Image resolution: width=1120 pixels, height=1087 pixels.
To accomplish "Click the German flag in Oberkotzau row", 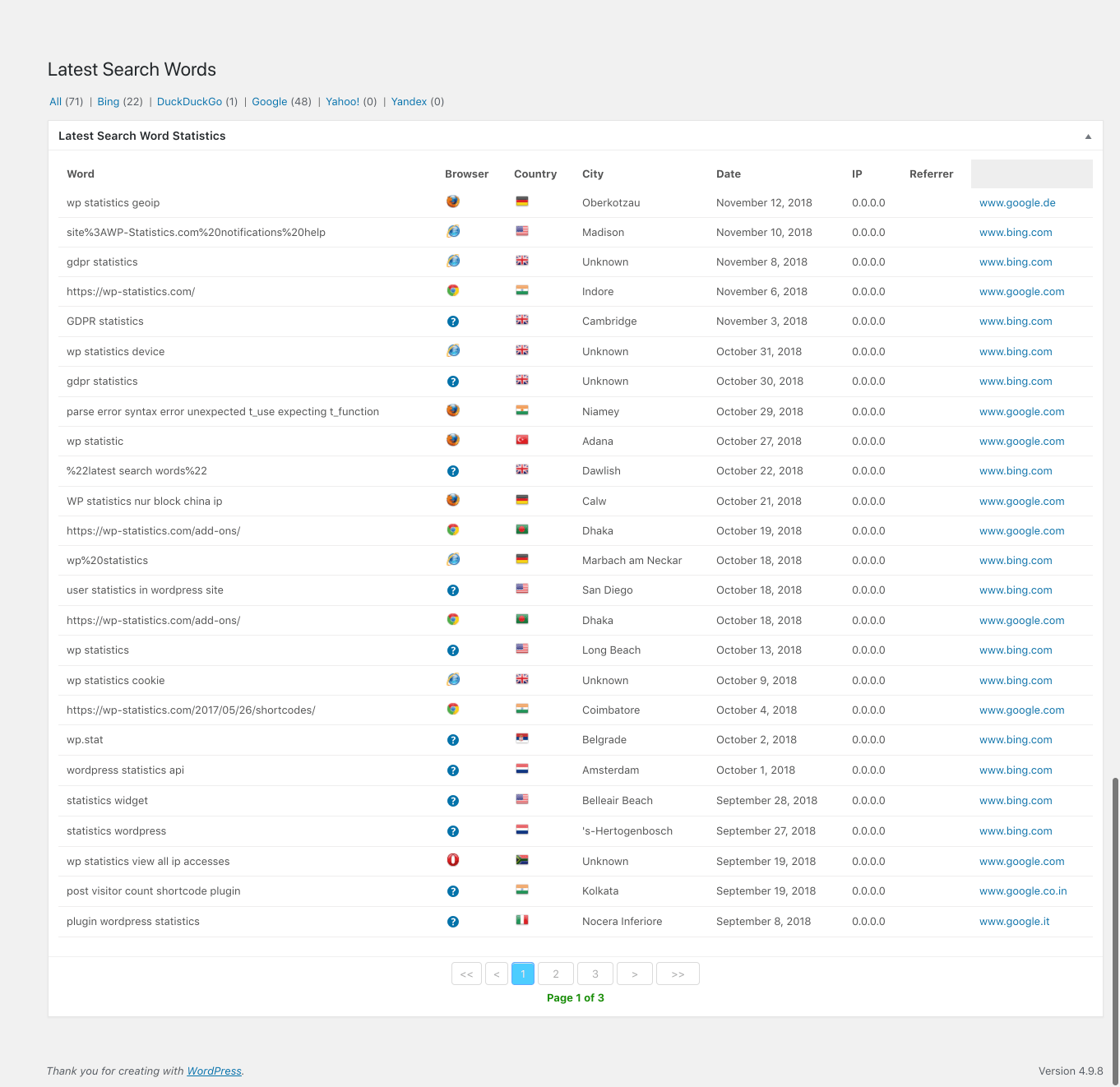I will (x=522, y=201).
